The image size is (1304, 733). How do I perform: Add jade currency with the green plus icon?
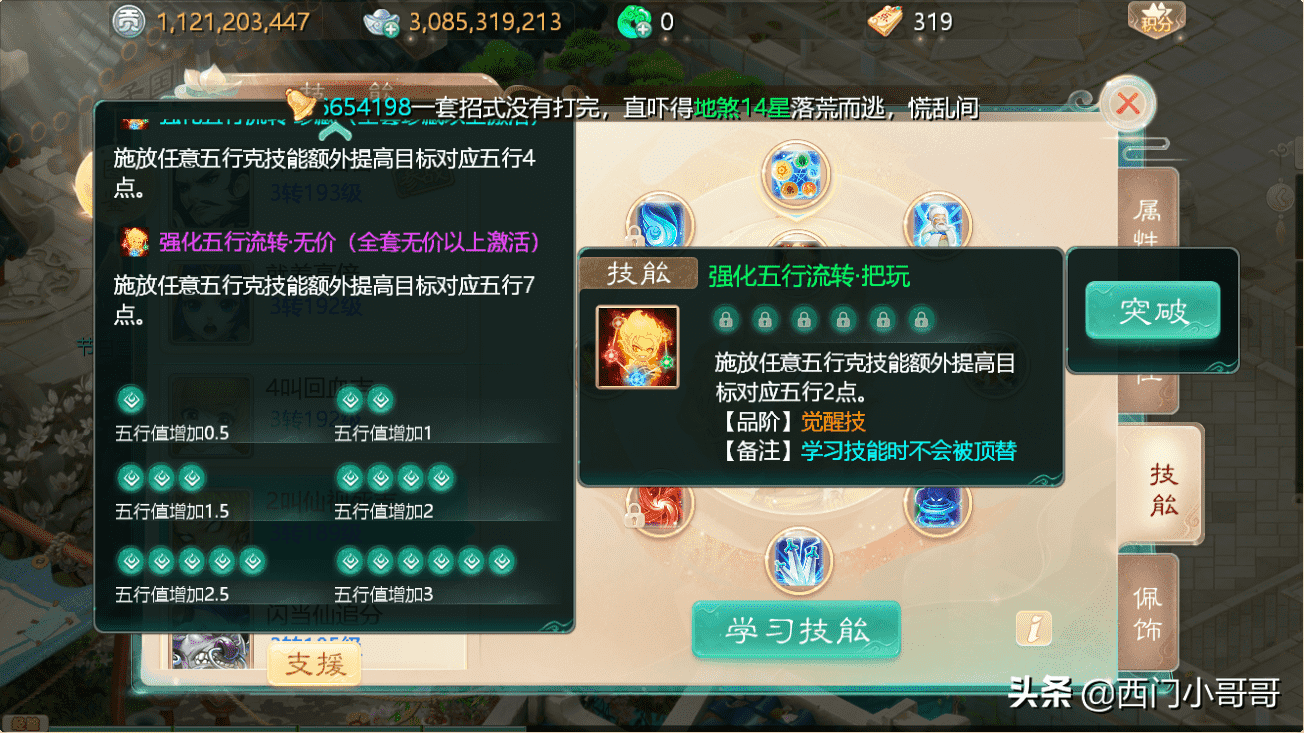coord(635,22)
